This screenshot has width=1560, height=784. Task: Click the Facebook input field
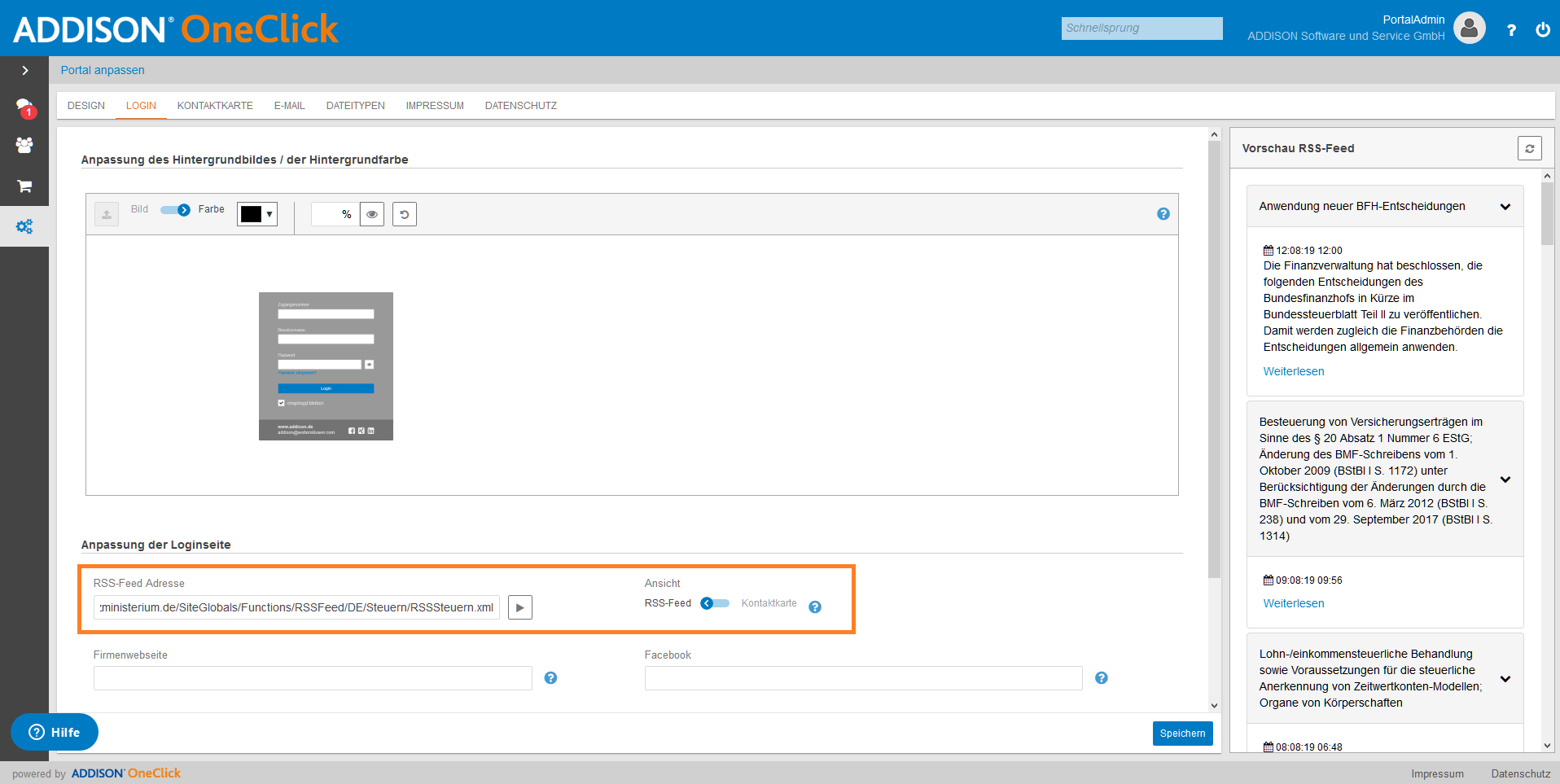[x=863, y=678]
